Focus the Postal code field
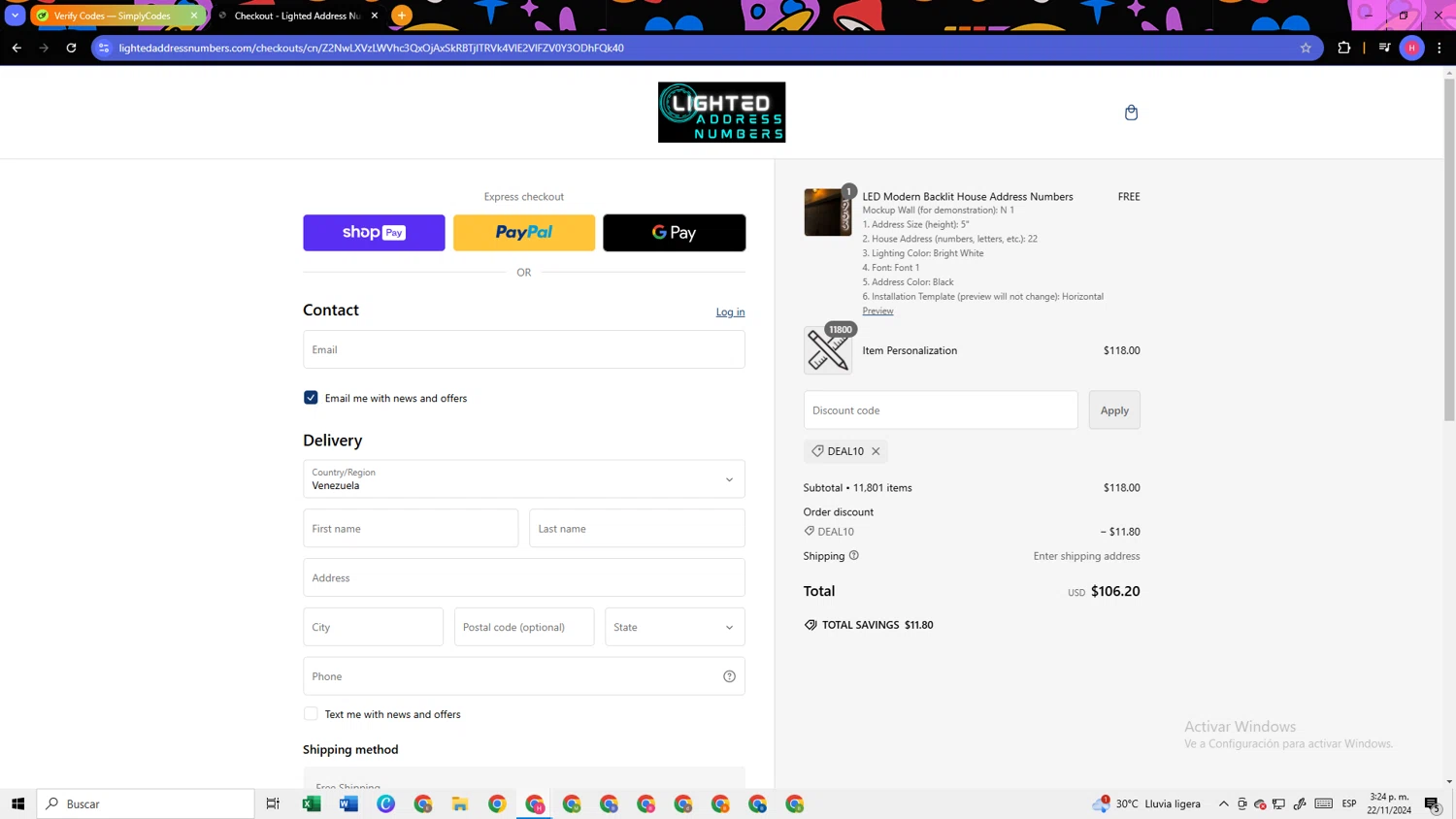 (524, 627)
